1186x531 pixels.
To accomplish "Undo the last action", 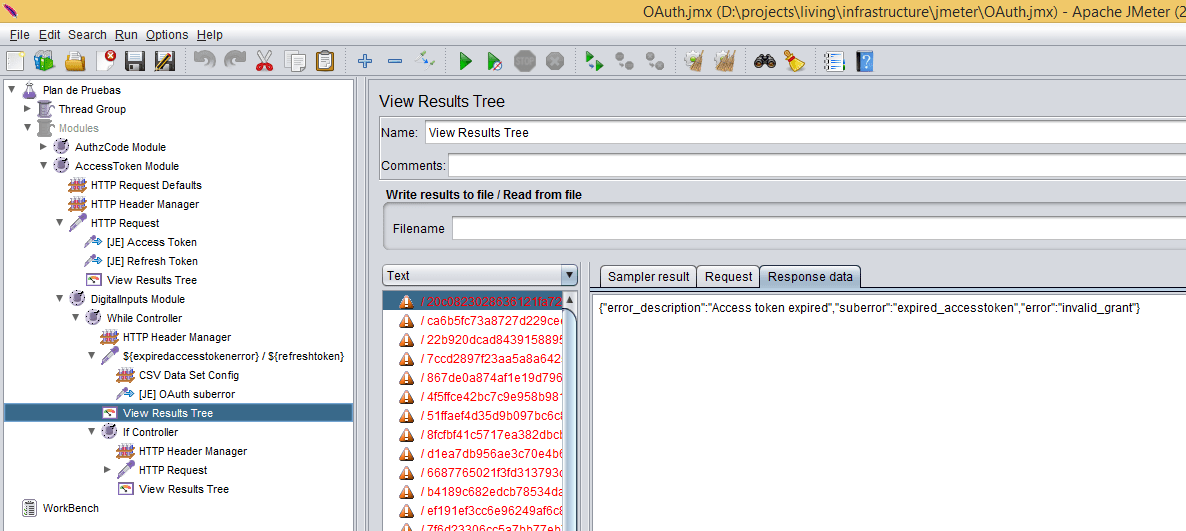I will click(x=204, y=61).
